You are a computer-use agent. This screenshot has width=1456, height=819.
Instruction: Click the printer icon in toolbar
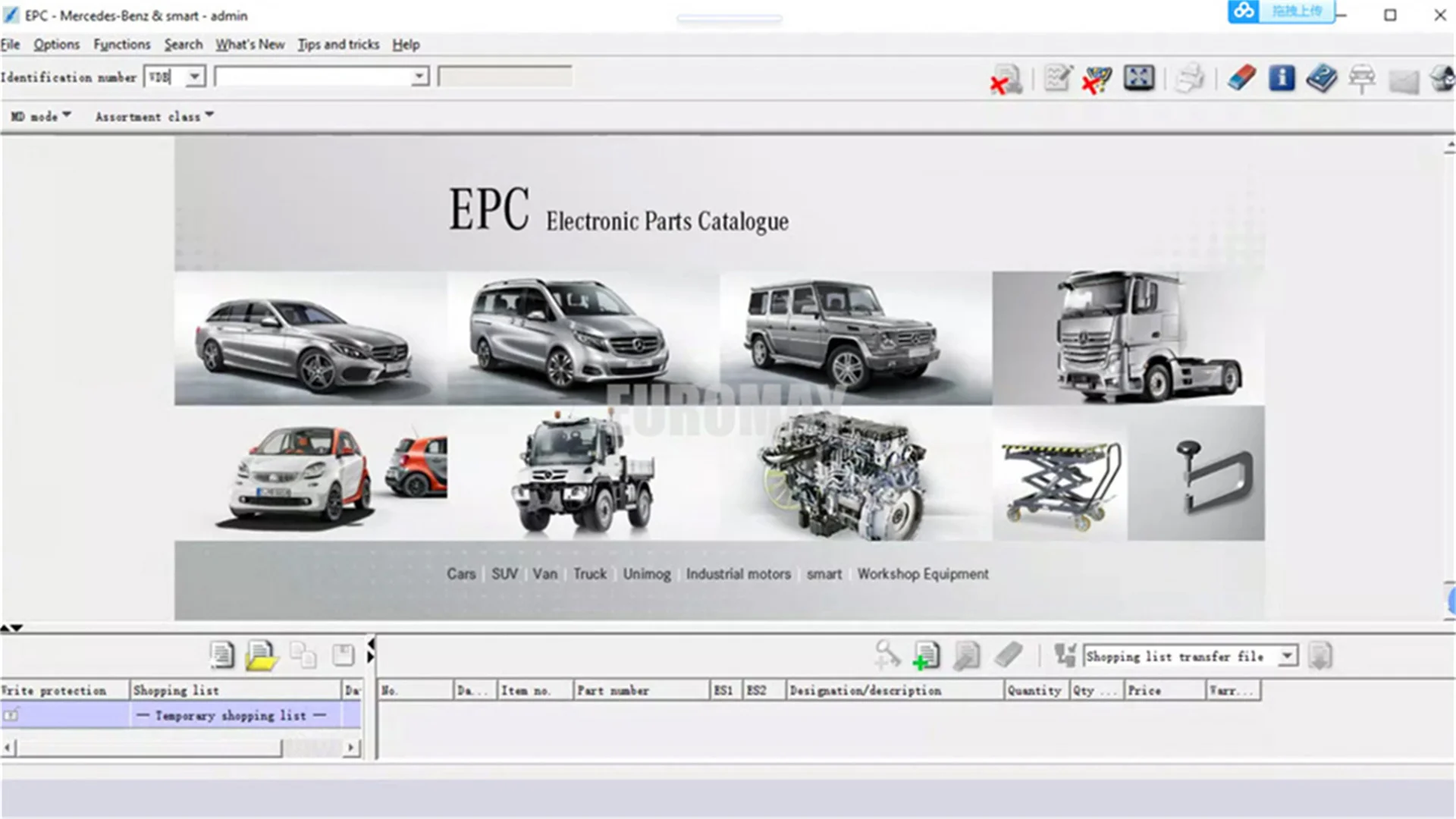coord(1189,79)
